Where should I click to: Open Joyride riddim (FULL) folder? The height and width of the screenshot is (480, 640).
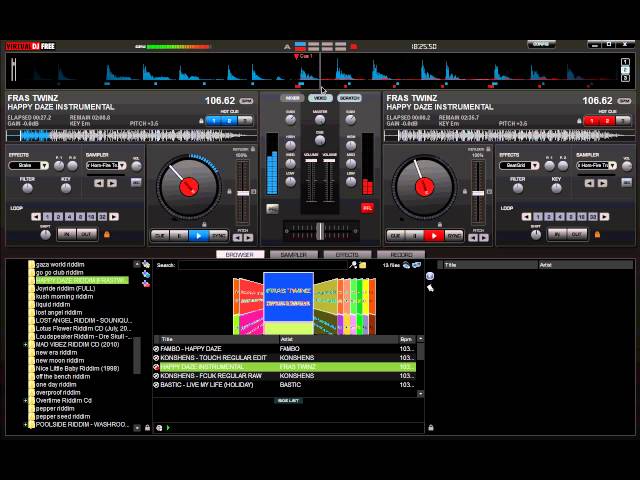[x=65, y=288]
